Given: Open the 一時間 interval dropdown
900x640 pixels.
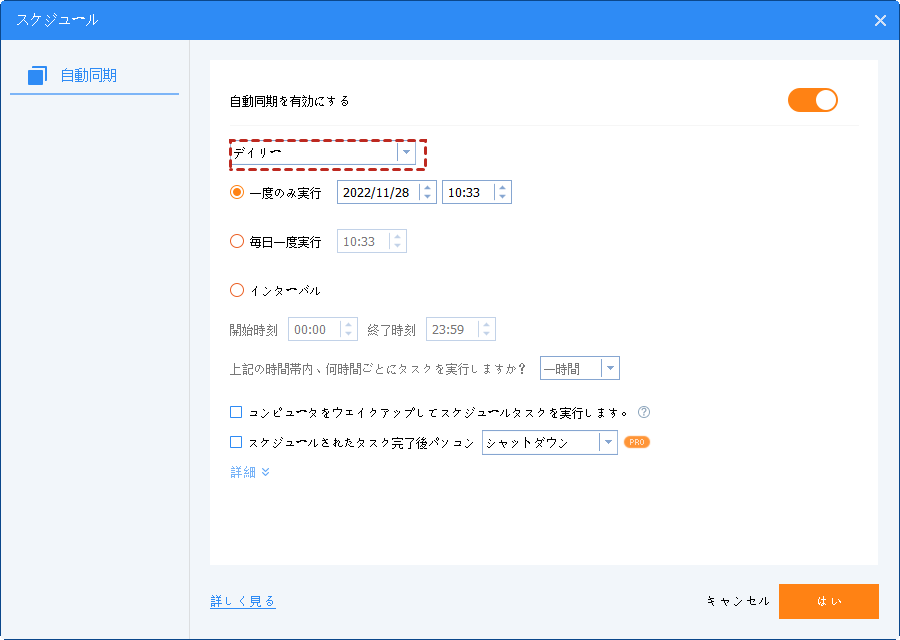Looking at the screenshot, I should tap(580, 369).
